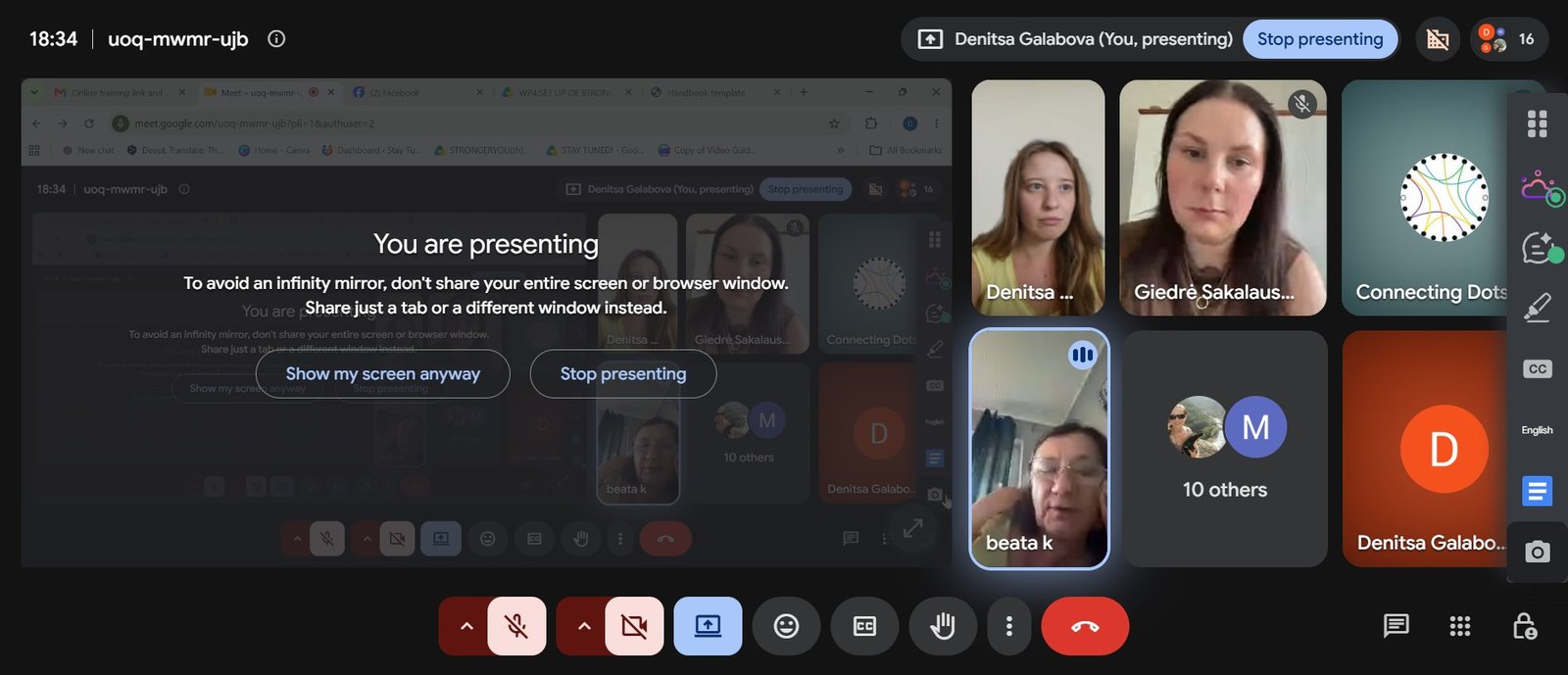Click the blue present-screen button in bottom bar
1568x675 pixels.
tap(708, 626)
